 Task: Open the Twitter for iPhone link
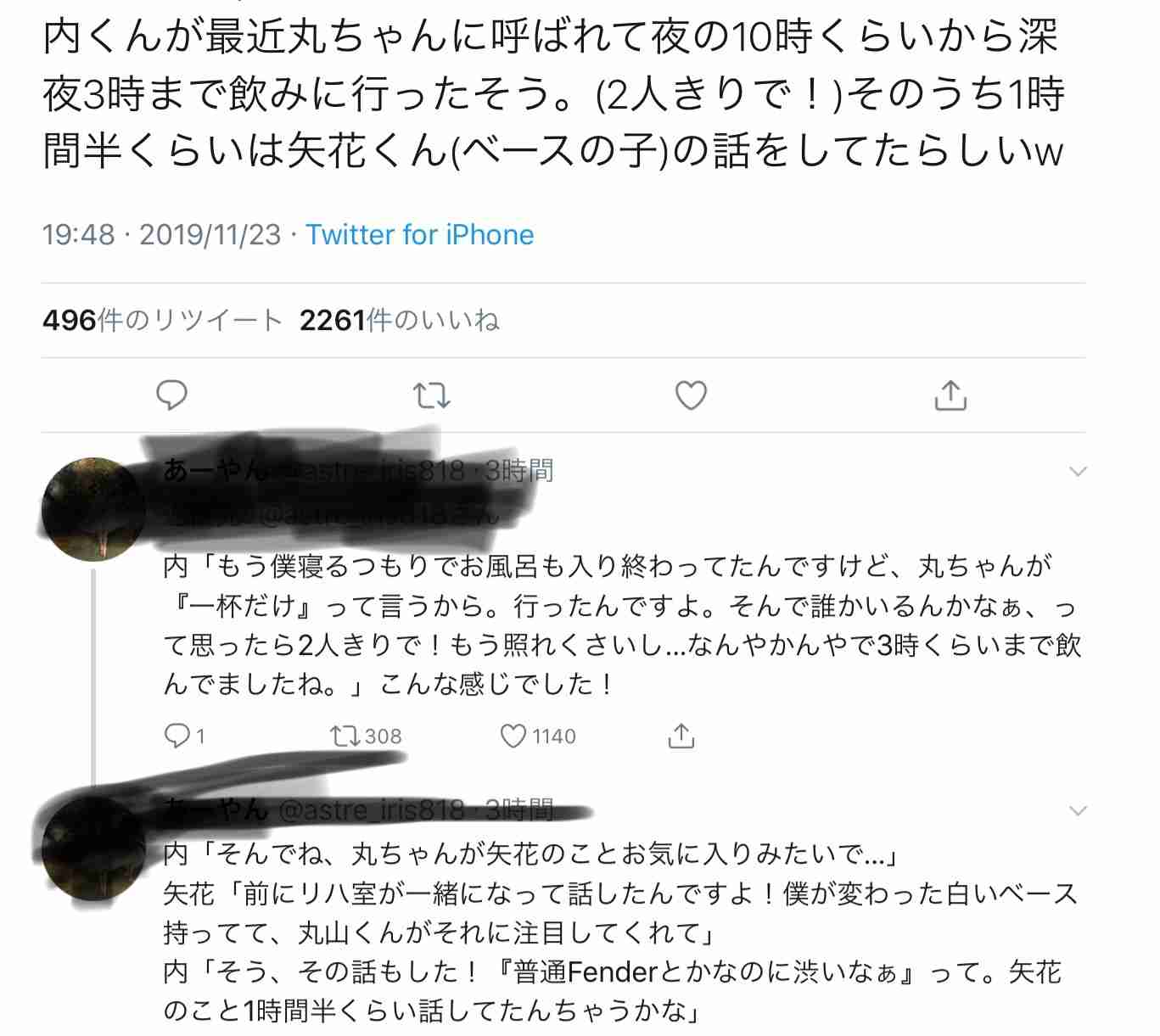pyautogui.click(x=420, y=234)
